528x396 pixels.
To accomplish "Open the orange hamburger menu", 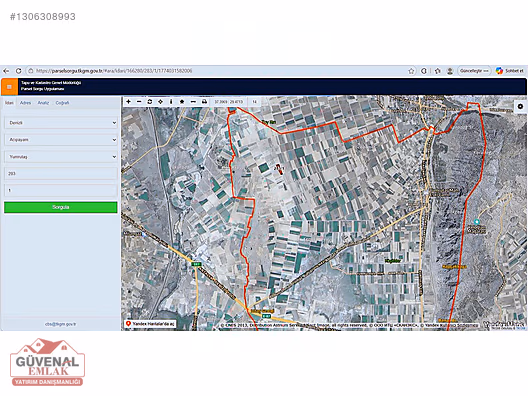I will pyautogui.click(x=9, y=87).
